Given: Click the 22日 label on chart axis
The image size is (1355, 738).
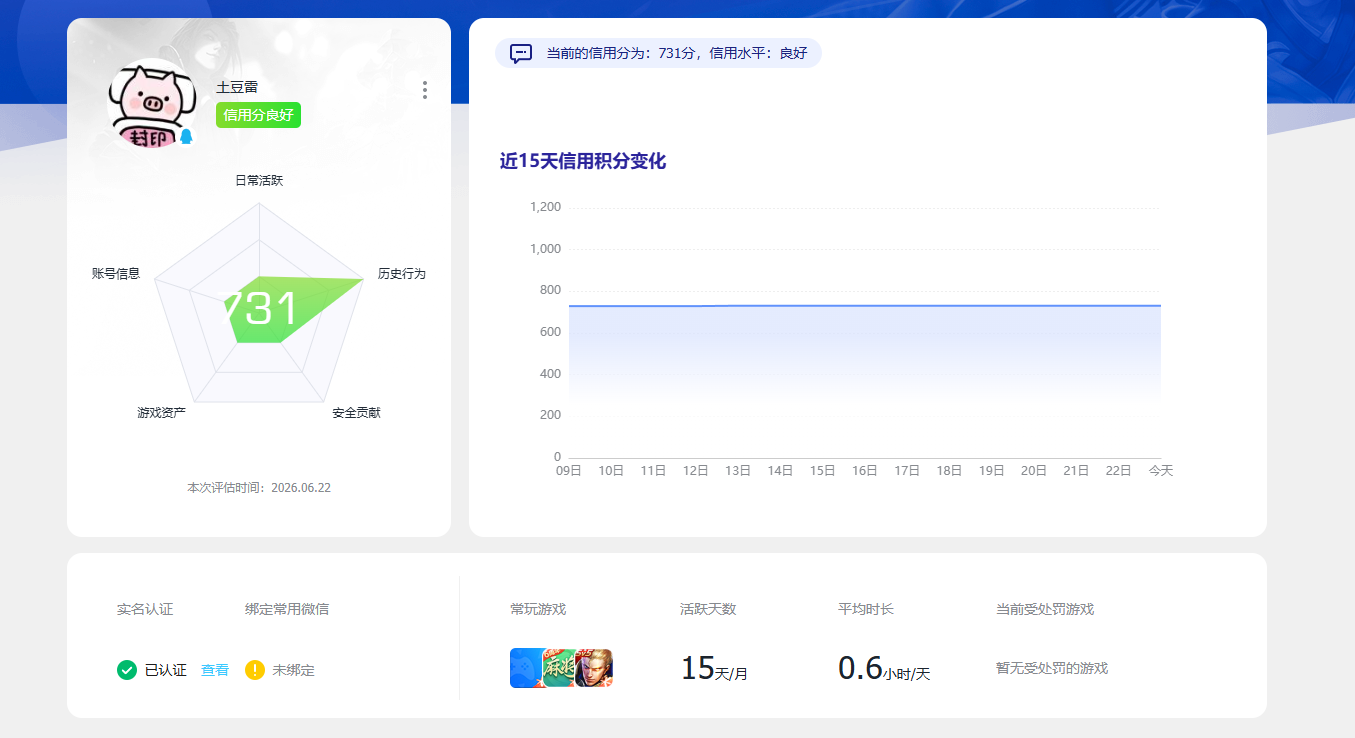Looking at the screenshot, I should click(x=1118, y=471).
